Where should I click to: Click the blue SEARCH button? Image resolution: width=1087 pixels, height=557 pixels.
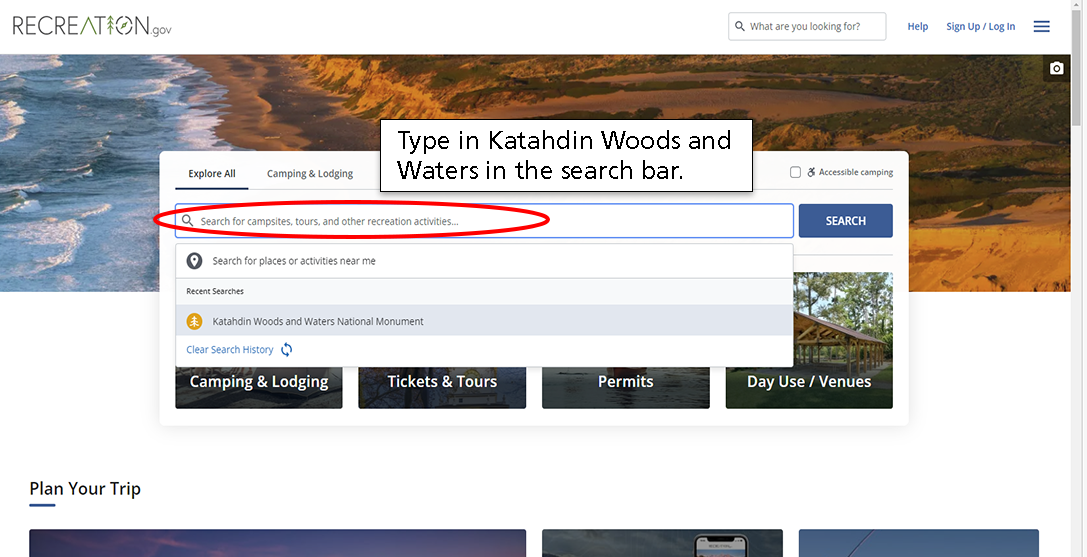[845, 221]
